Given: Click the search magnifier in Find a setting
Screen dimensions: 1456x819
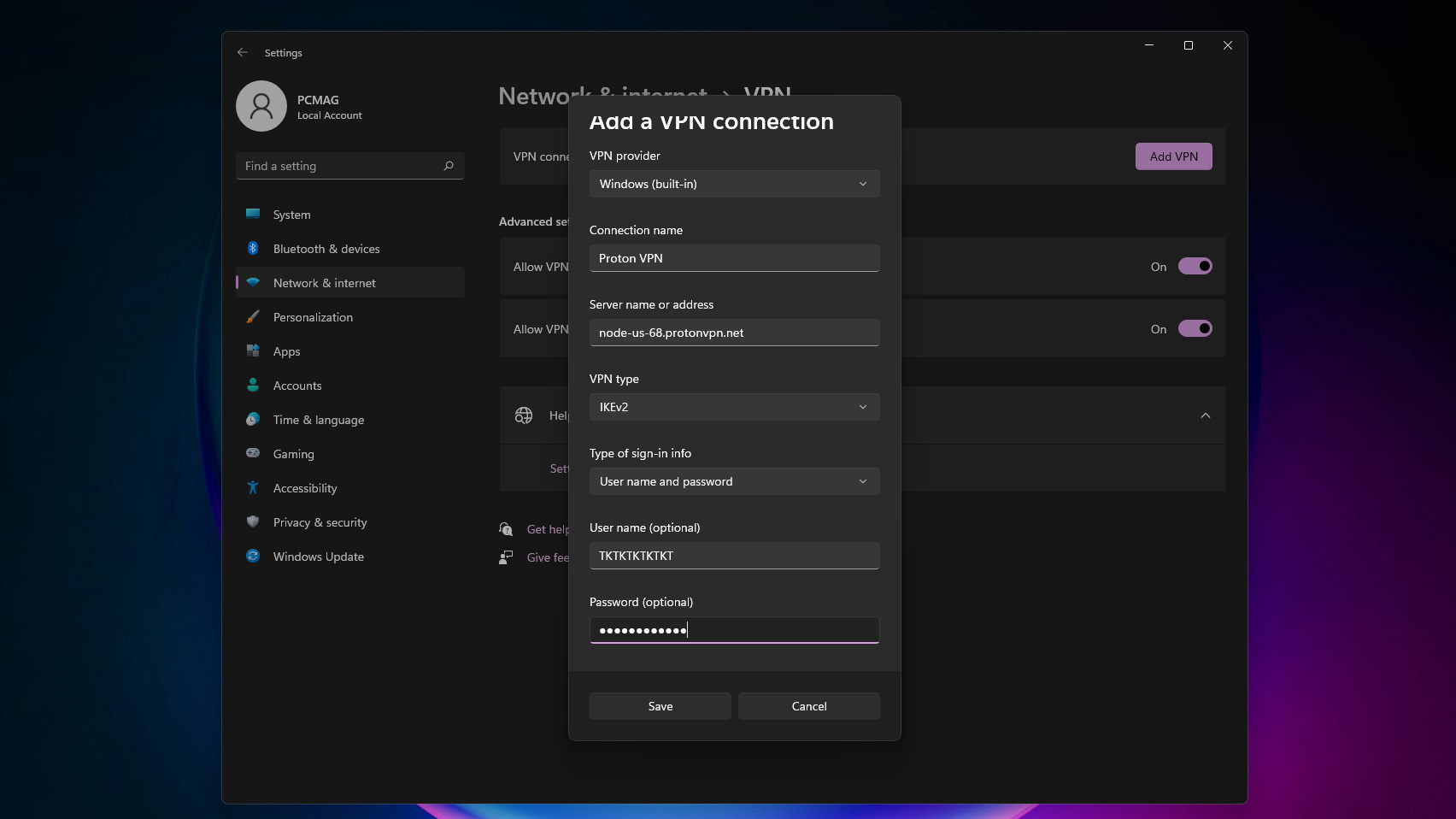Looking at the screenshot, I should coord(449,166).
